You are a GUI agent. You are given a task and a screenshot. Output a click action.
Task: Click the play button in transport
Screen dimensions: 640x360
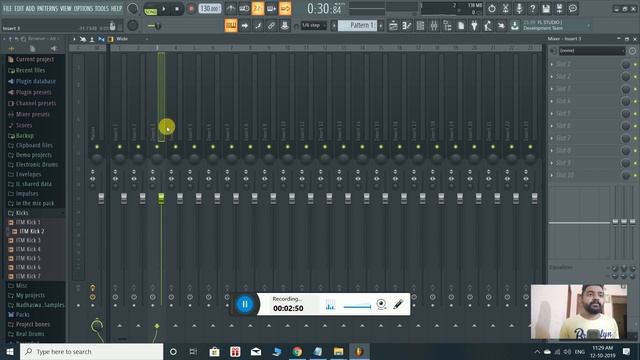164,9
